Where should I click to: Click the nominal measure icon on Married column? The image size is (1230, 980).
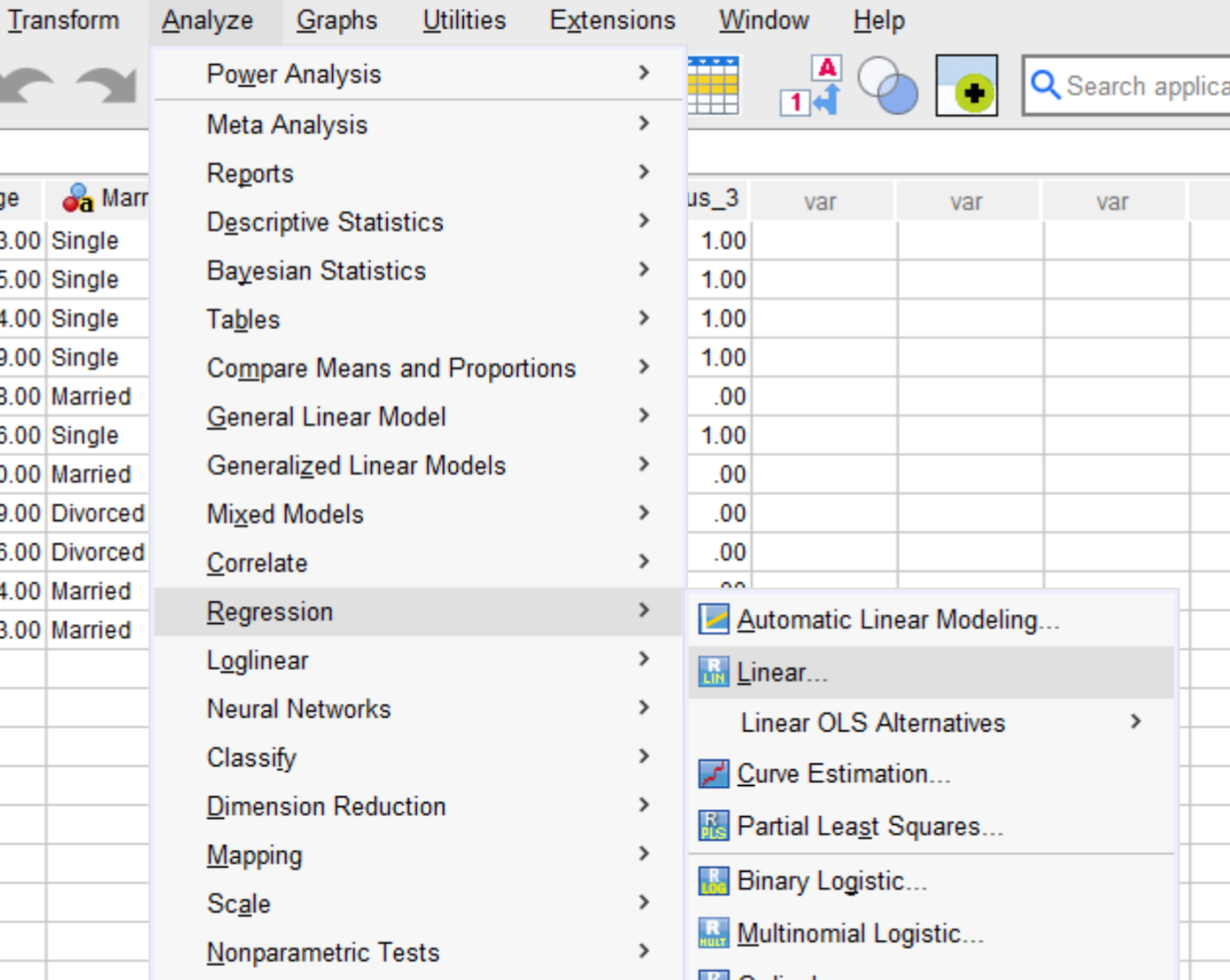[77, 198]
